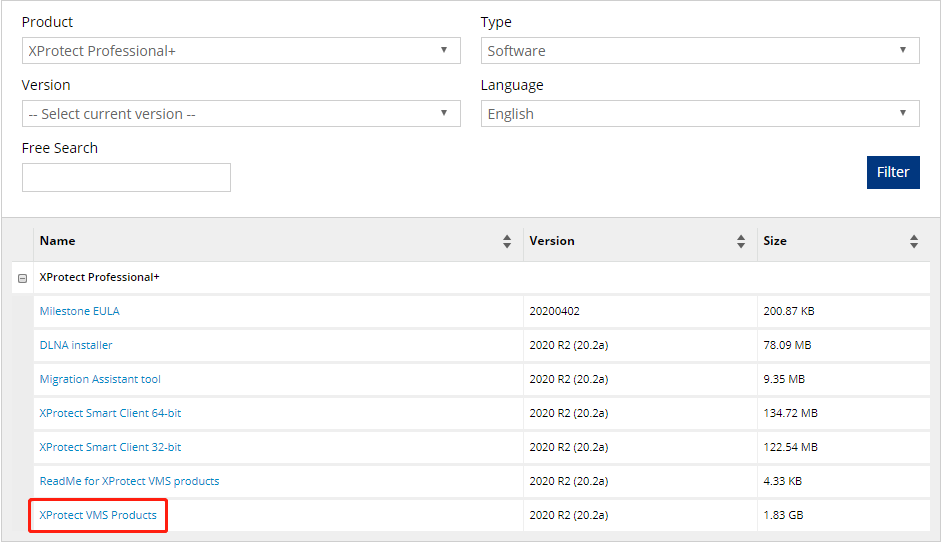Open the Migration Assistant tool link

click(x=100, y=379)
